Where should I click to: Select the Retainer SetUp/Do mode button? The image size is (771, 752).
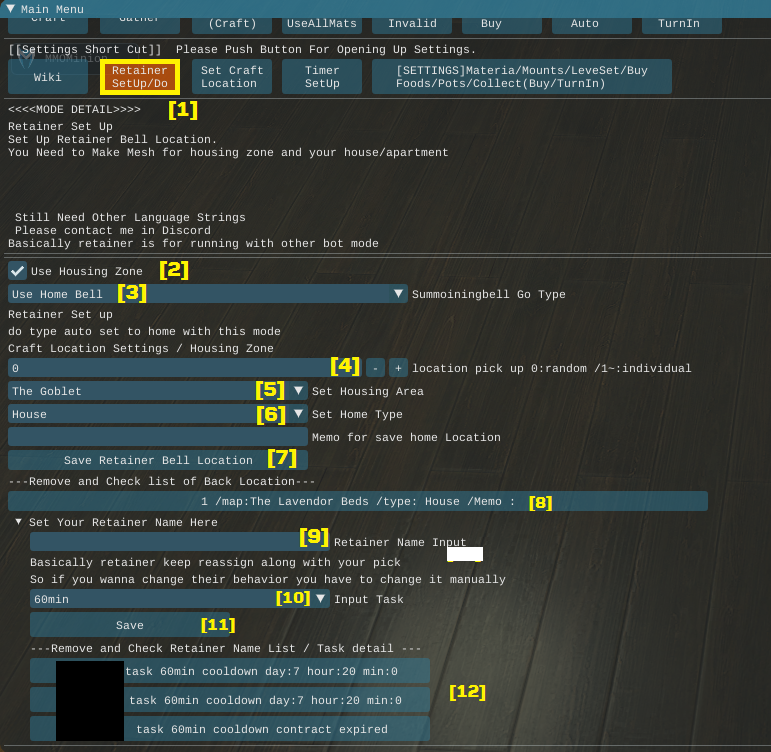pos(140,77)
